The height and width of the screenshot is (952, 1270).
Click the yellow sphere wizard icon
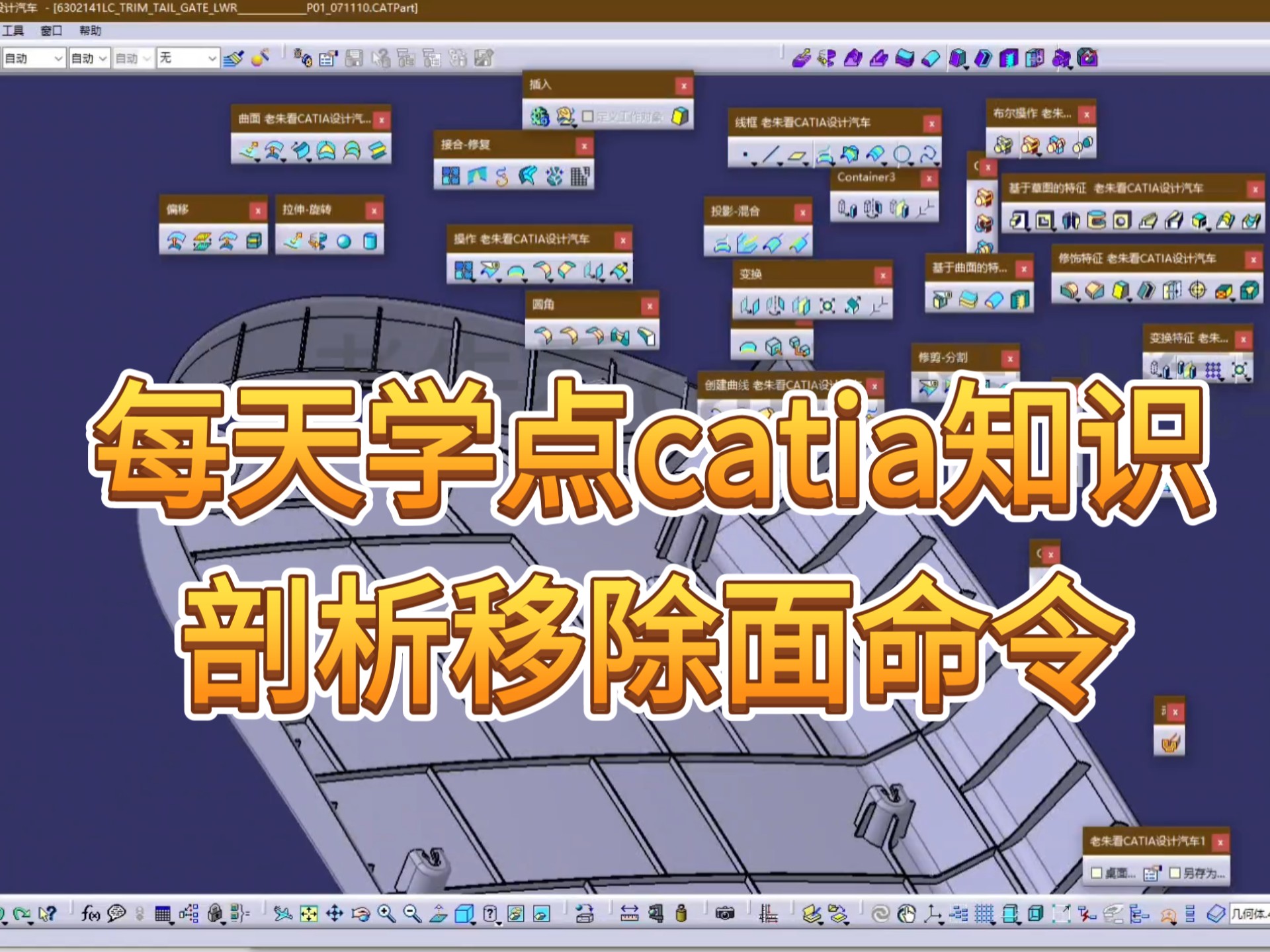[x=260, y=58]
